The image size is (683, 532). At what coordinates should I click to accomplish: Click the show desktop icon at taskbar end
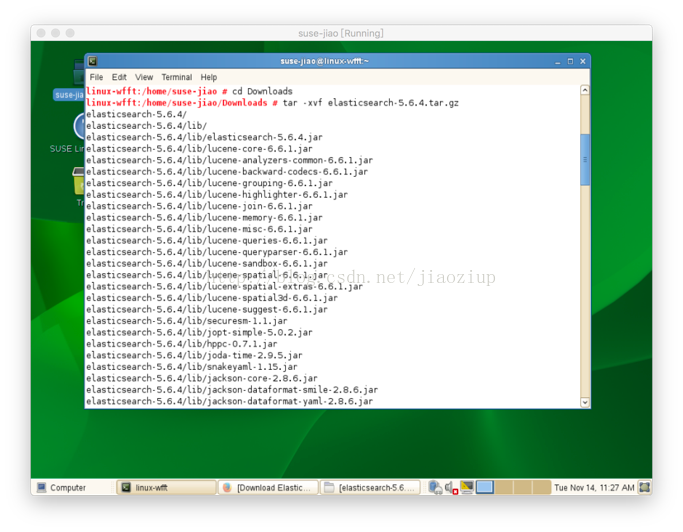tap(644, 487)
